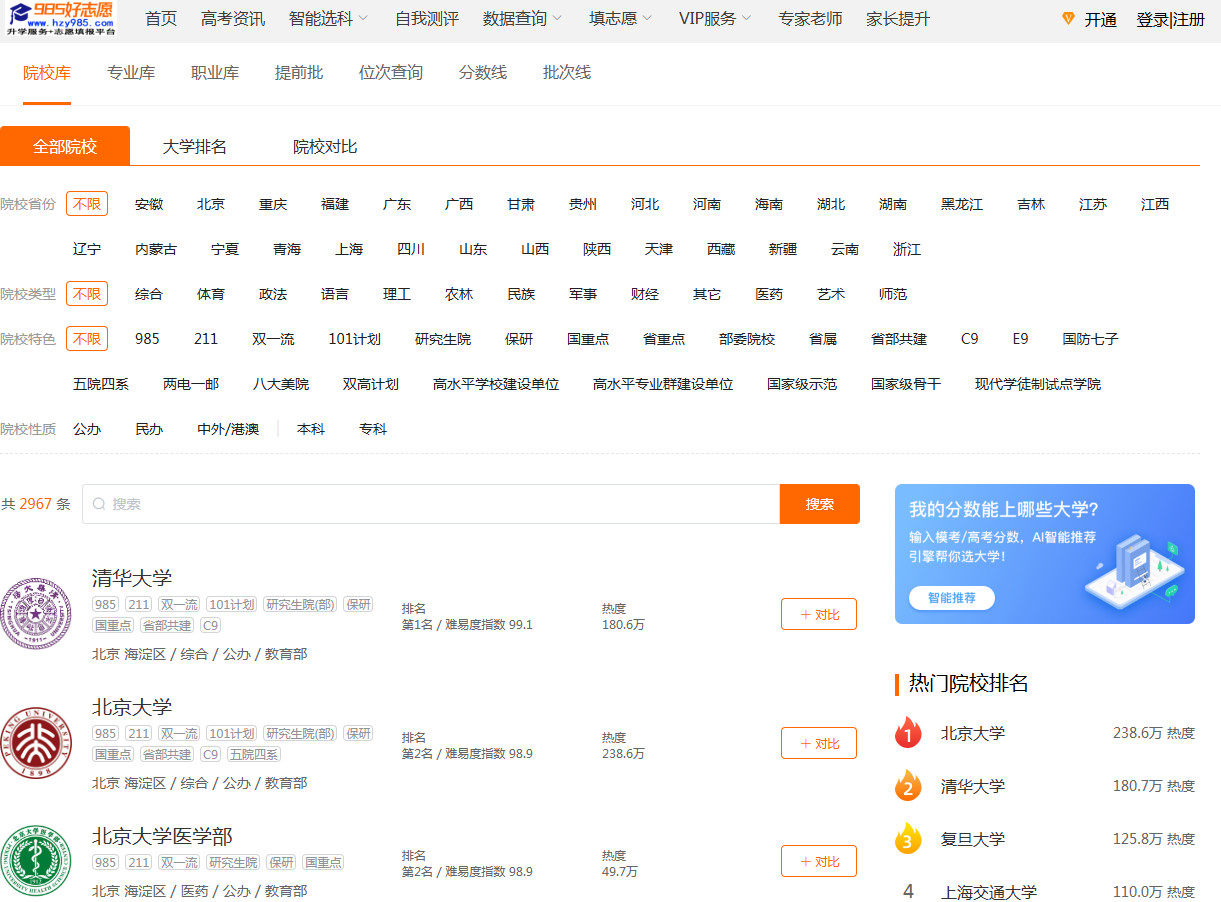Filter school type by 理工
Screen dimensions: 1221x902
pos(397,294)
